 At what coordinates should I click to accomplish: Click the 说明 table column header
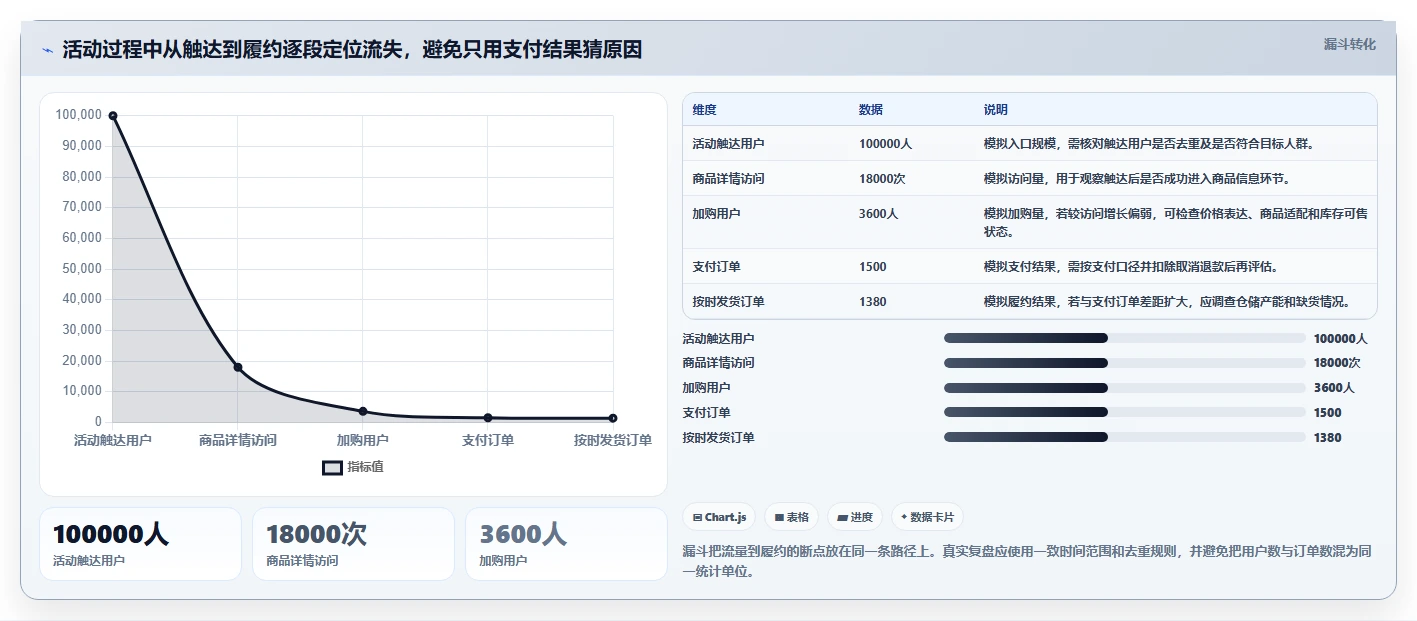[x=995, y=110]
